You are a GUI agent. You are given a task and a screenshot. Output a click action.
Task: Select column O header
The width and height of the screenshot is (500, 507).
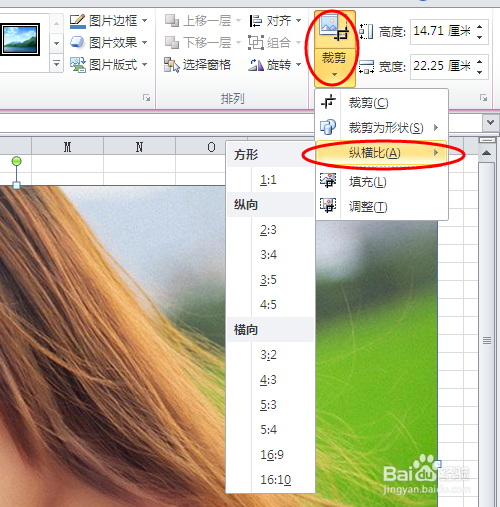pos(211,147)
